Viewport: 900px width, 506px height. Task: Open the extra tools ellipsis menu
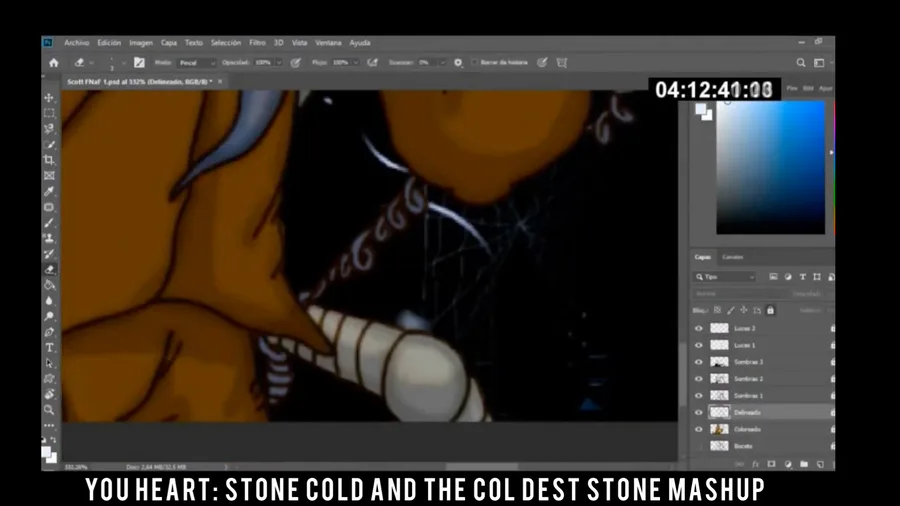click(x=49, y=425)
